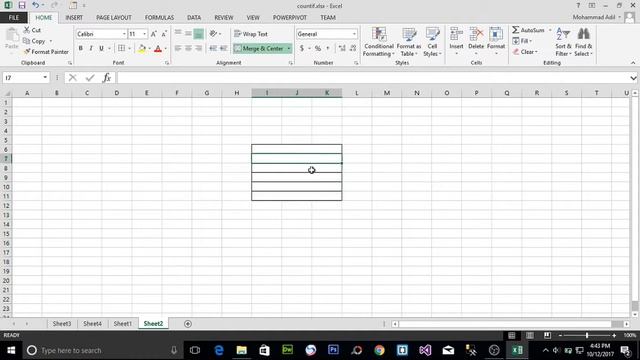Expand the formula bar
This screenshot has width=640, height=360.
tap(633, 78)
